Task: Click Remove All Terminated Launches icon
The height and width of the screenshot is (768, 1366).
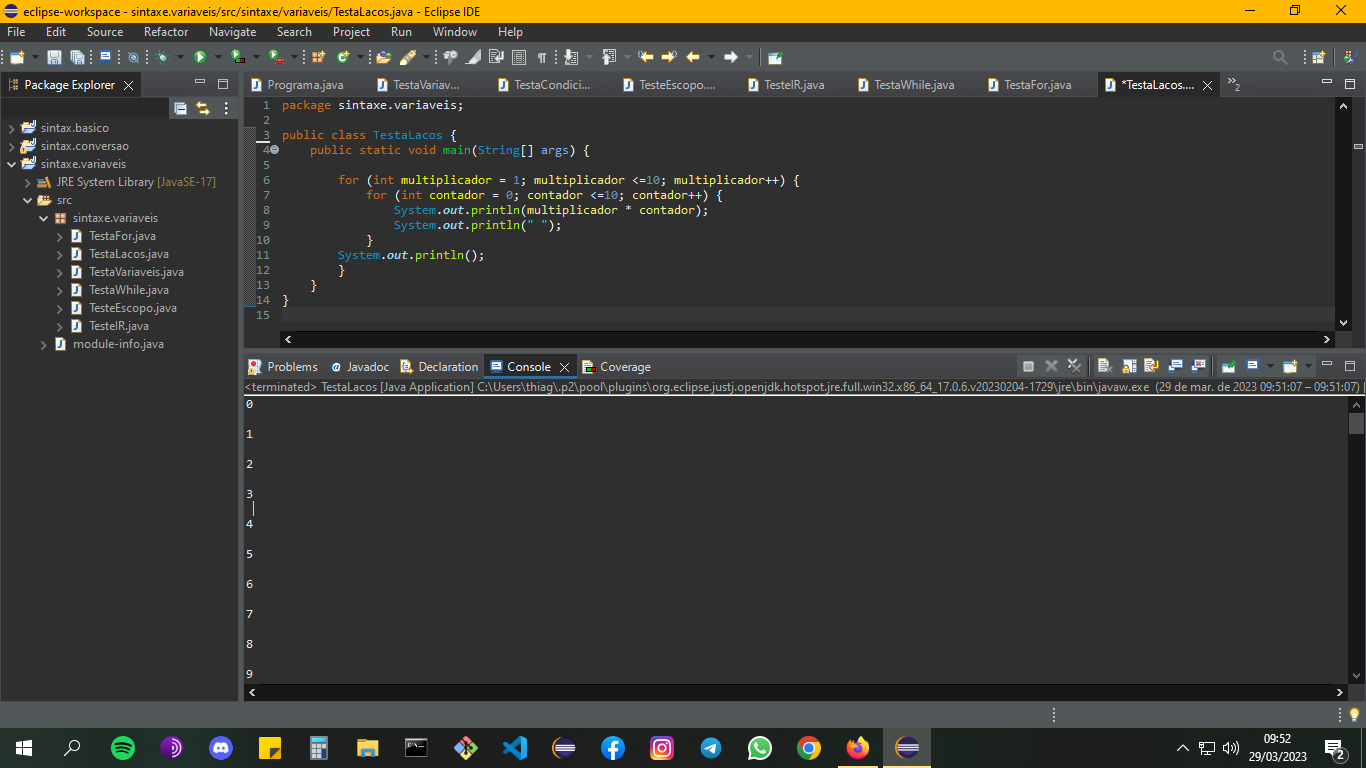Action: pyautogui.click(x=1074, y=366)
